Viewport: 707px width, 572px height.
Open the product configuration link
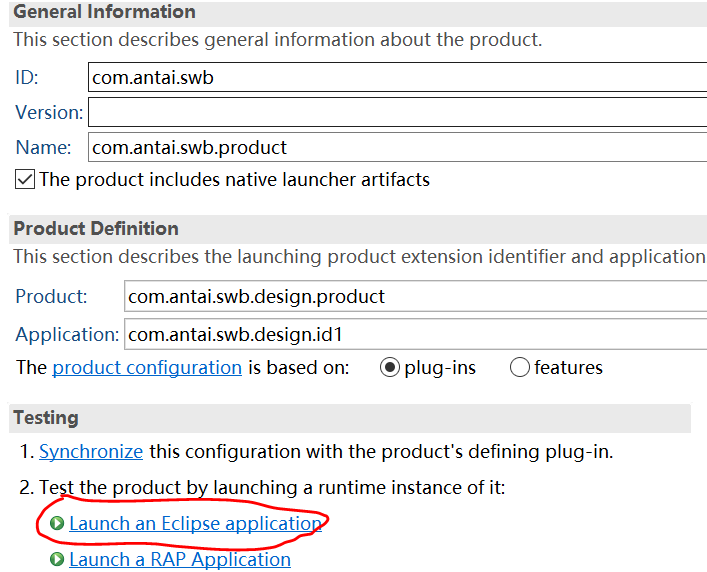tap(147, 368)
